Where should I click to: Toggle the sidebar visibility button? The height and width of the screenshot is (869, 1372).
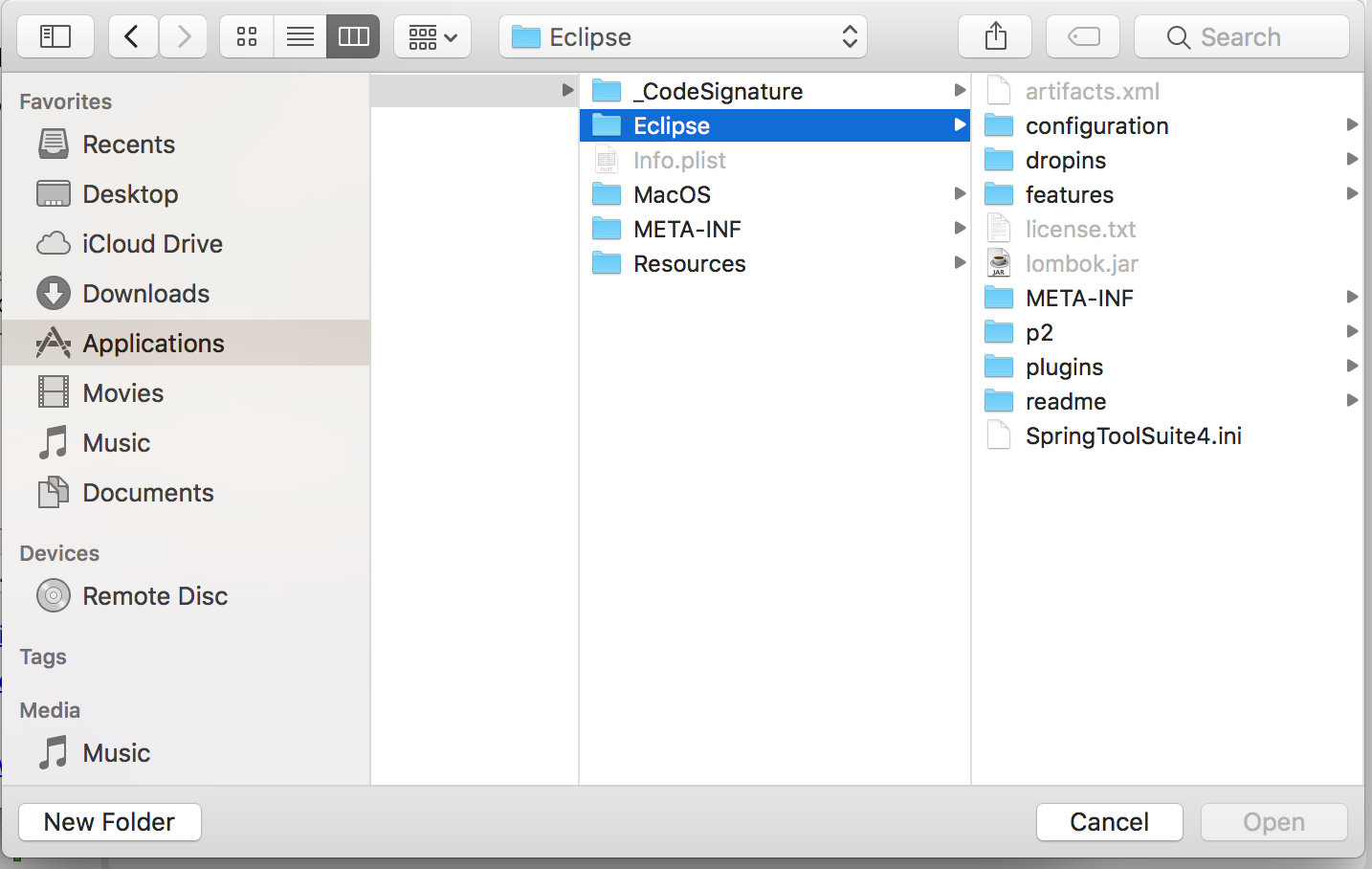pos(55,37)
